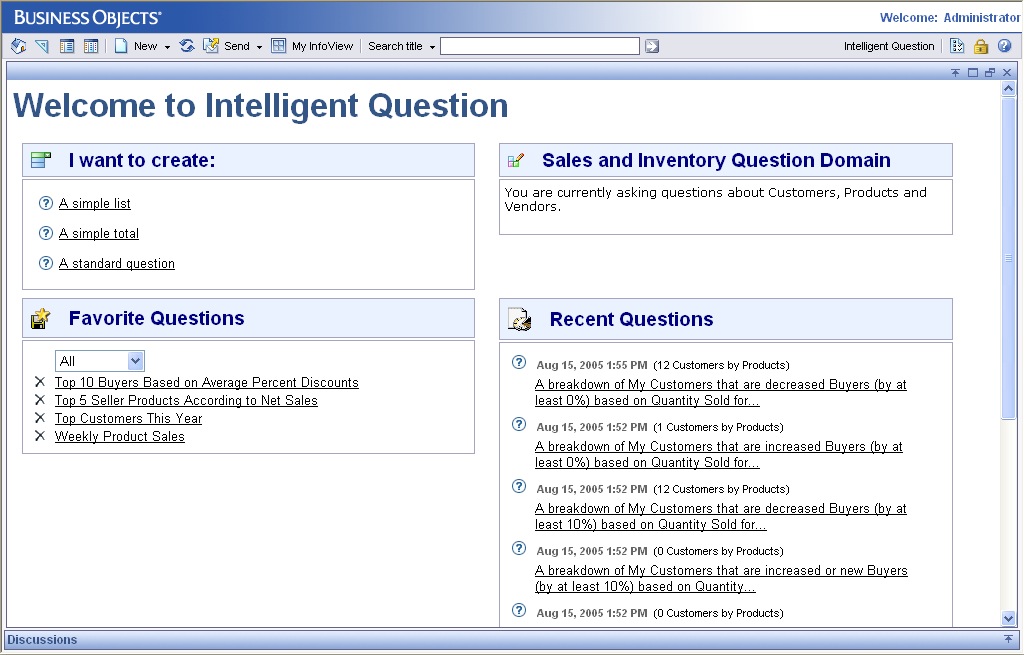Maximize the Intelligent Question panel
The width and height of the screenshot is (1026, 655).
(973, 72)
